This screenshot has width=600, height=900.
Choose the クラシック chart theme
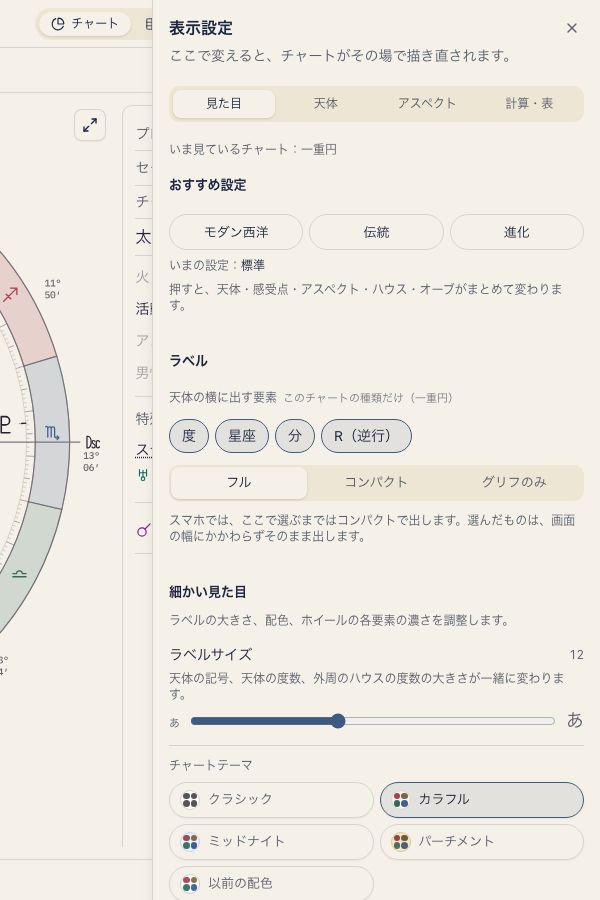(271, 800)
